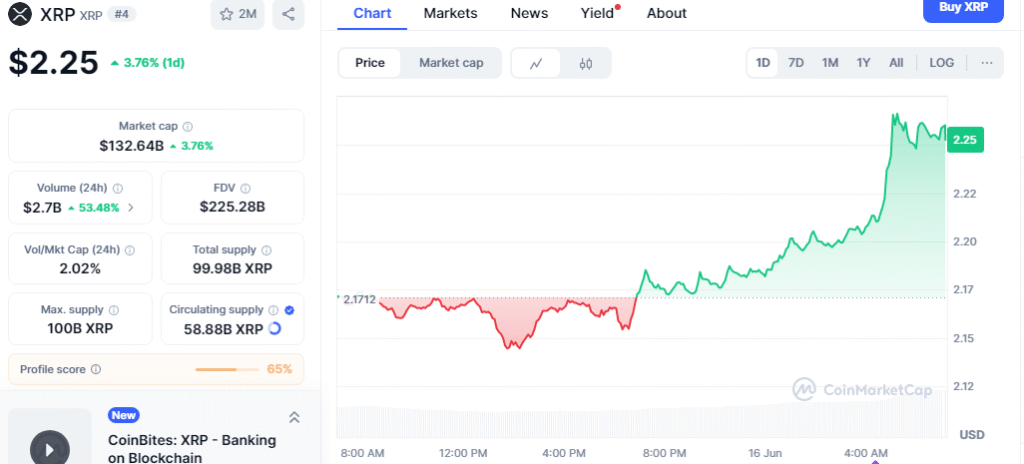The image size is (1024, 464).
Task: Select All time range
Action: pyautogui.click(x=896, y=63)
